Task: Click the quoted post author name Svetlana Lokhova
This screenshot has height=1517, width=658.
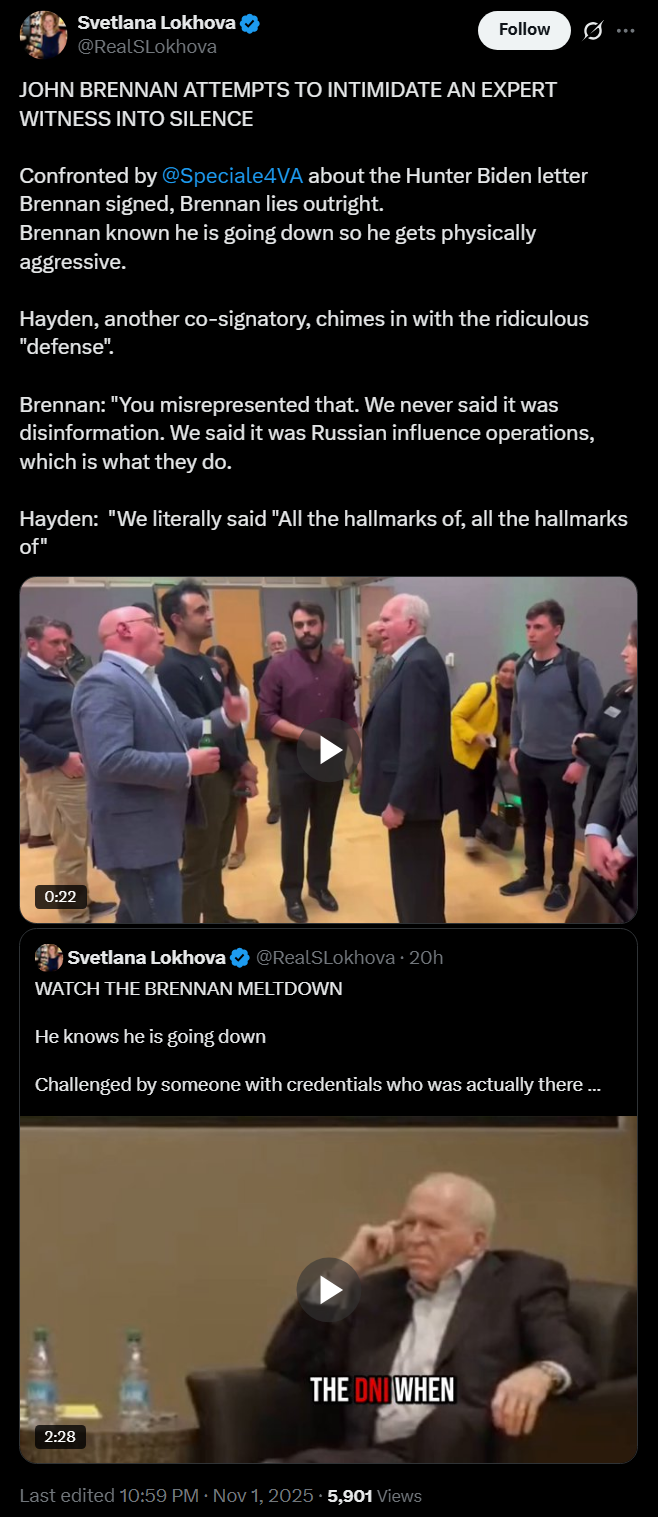Action: [x=146, y=958]
